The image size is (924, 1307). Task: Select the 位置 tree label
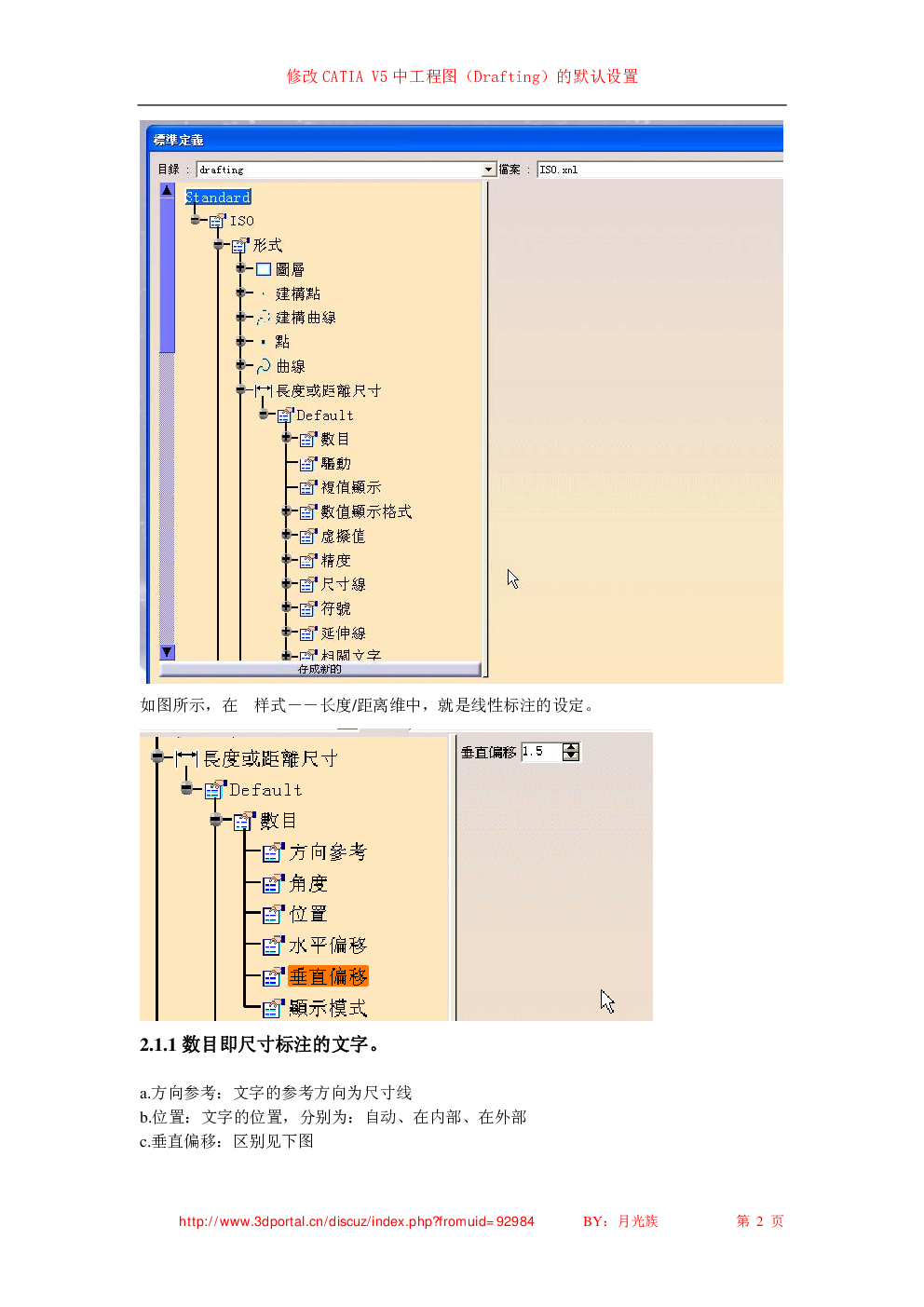(308, 914)
